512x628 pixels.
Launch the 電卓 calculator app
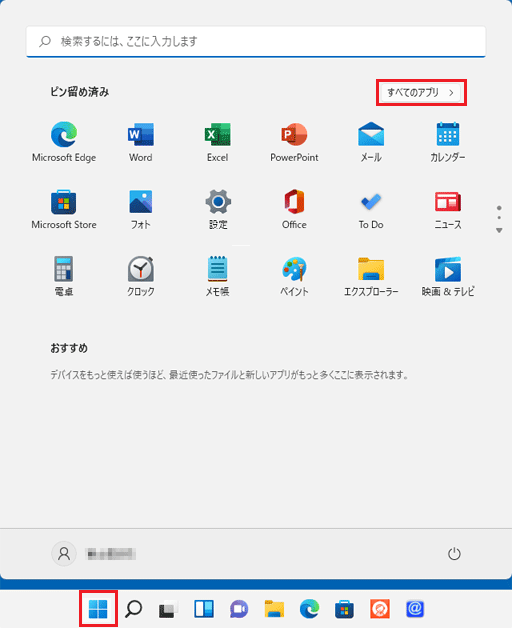(64, 276)
